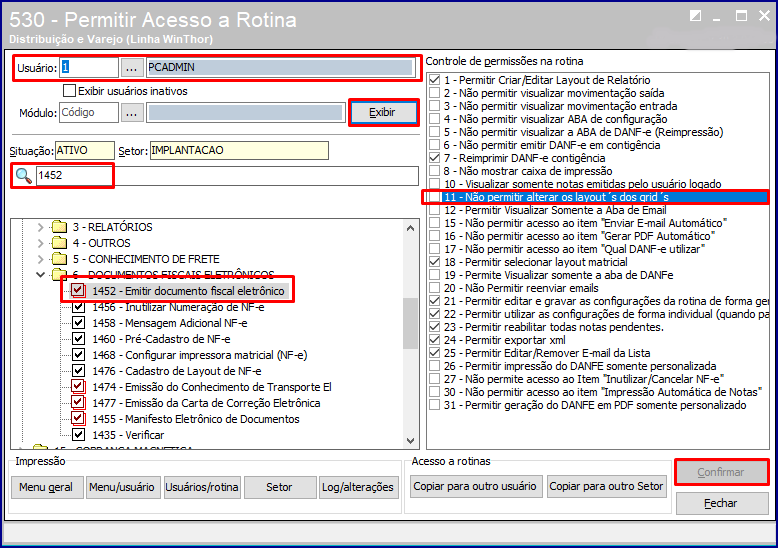Click Copiar para outro usuário button

475,486
